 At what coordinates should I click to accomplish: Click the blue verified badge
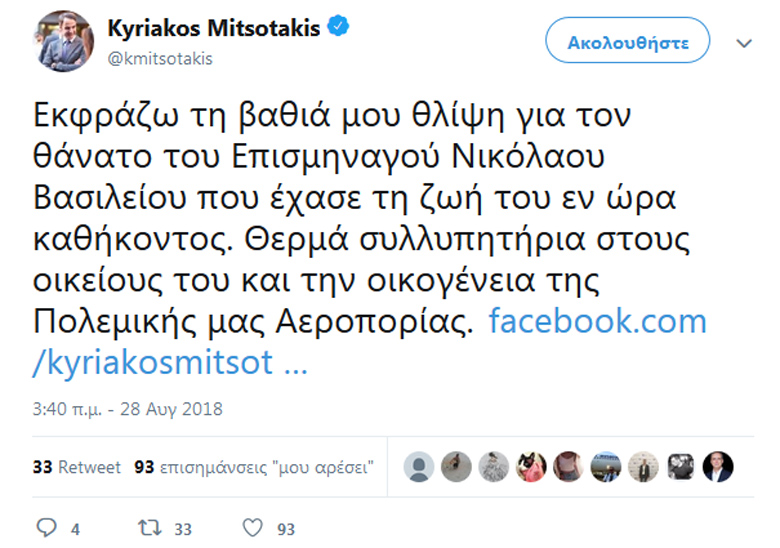point(338,26)
